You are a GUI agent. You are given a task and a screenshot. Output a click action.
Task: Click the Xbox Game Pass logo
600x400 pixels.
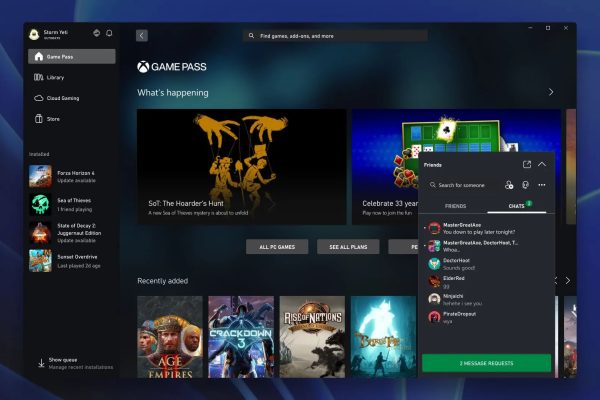click(x=172, y=67)
